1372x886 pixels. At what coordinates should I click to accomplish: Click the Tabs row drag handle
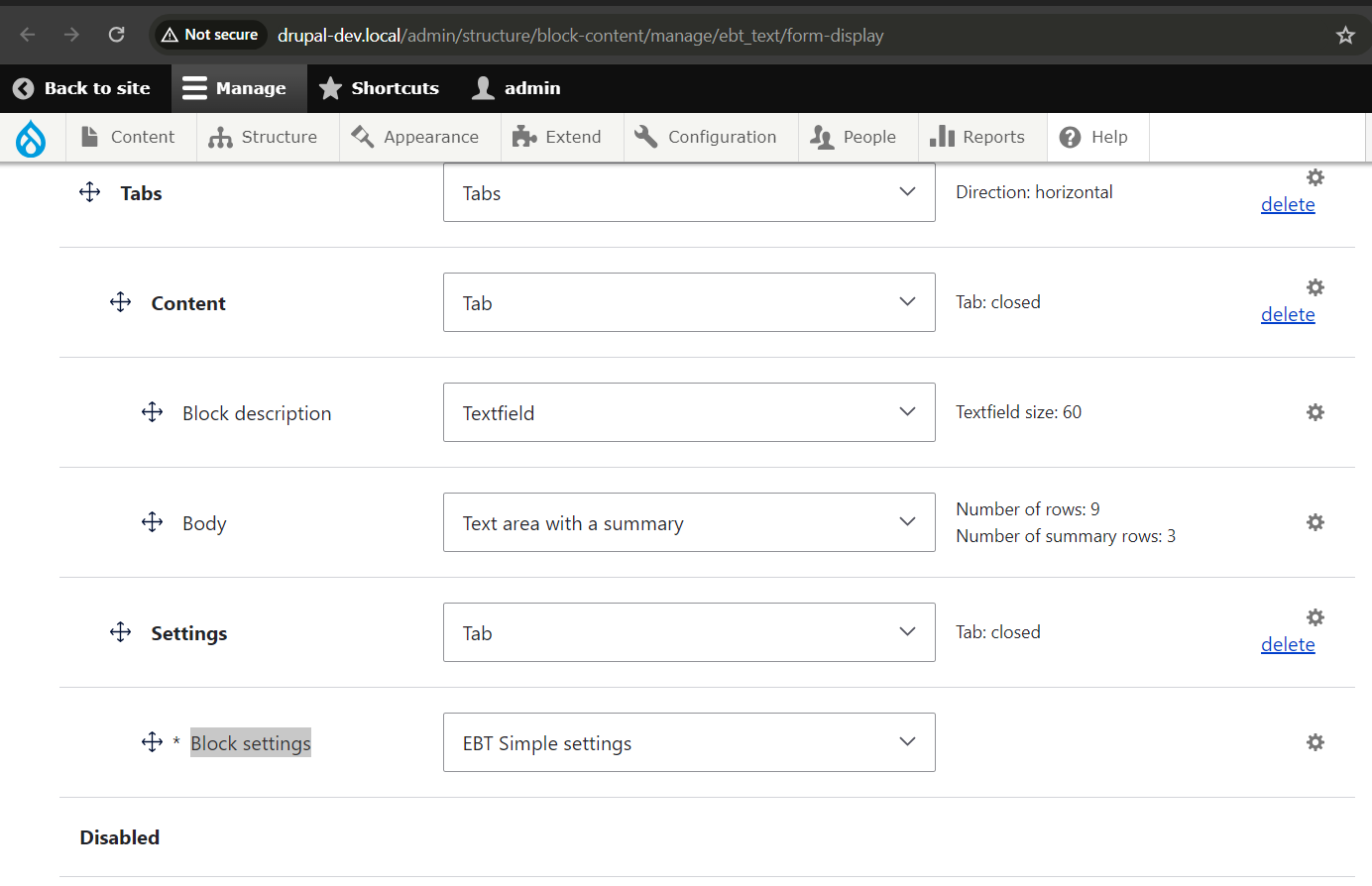[x=90, y=192]
